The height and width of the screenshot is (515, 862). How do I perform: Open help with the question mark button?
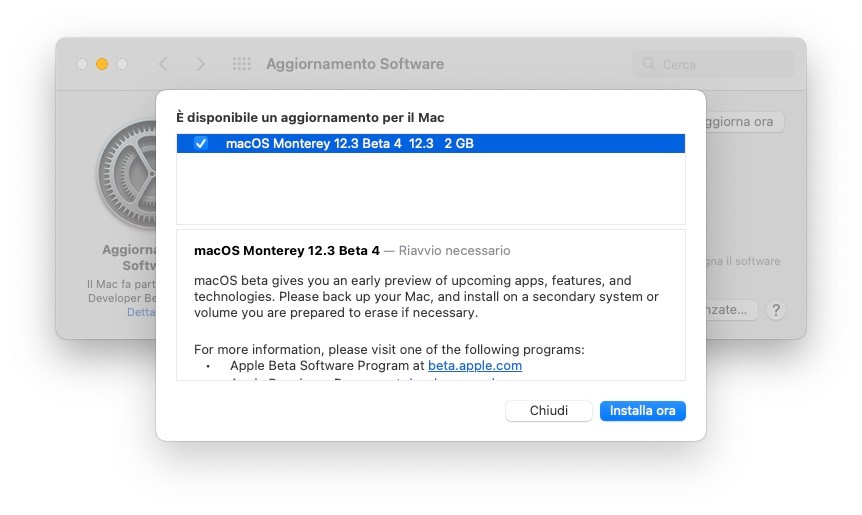tap(775, 310)
